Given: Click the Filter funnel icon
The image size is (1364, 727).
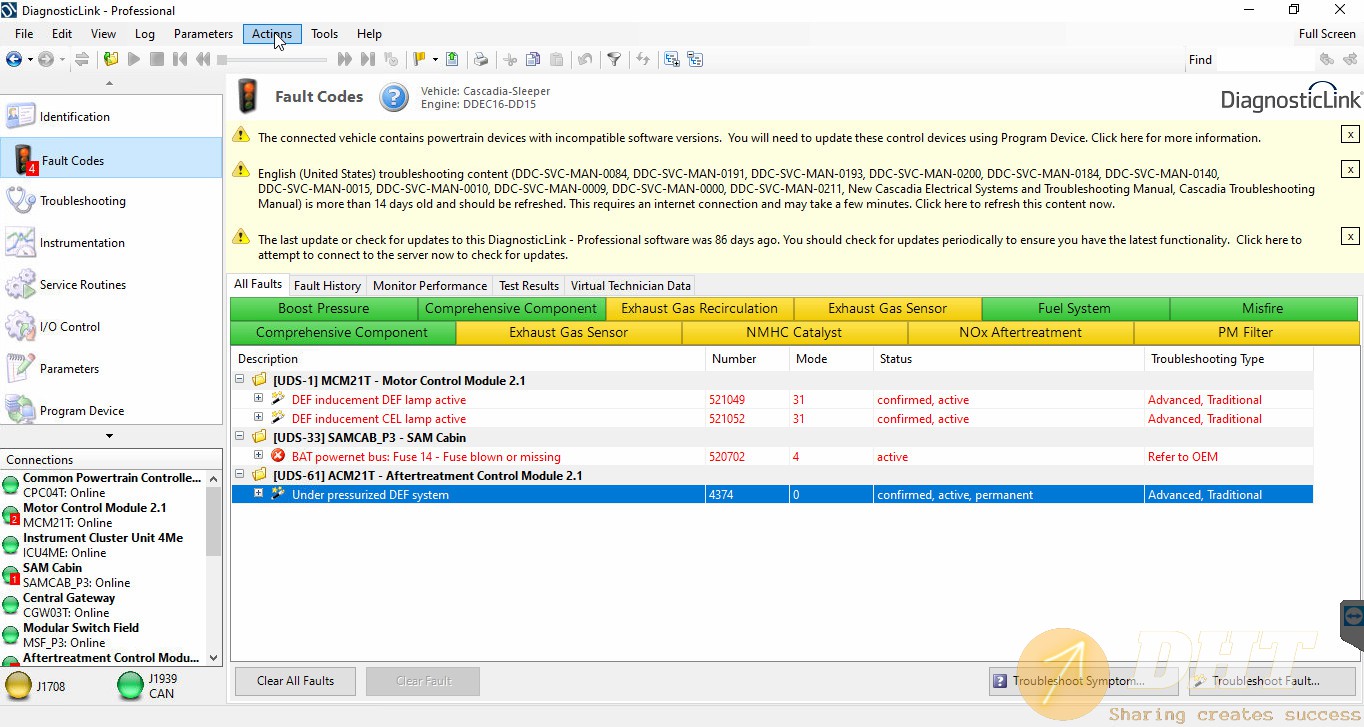Looking at the screenshot, I should 614,60.
